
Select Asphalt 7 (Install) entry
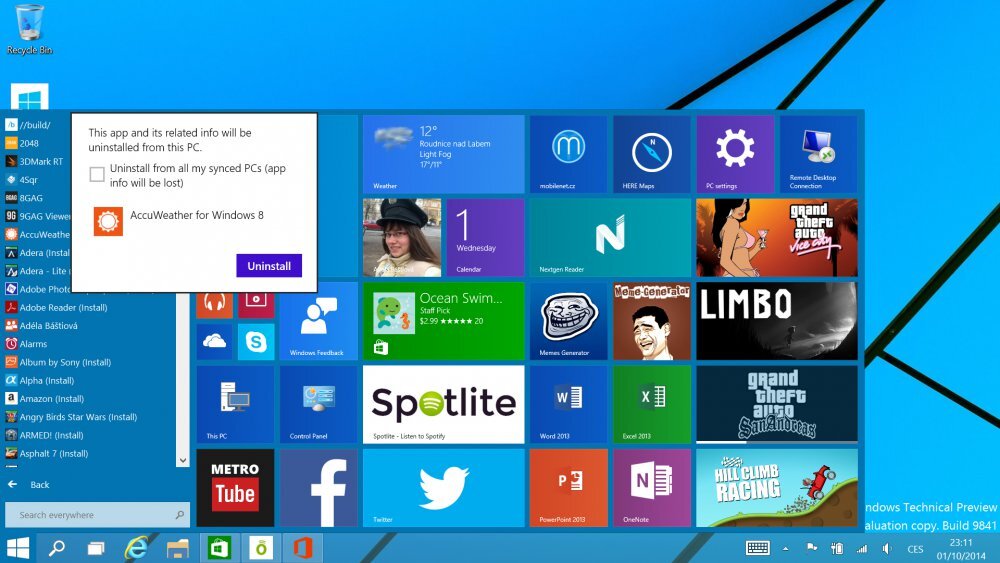[x=47, y=453]
